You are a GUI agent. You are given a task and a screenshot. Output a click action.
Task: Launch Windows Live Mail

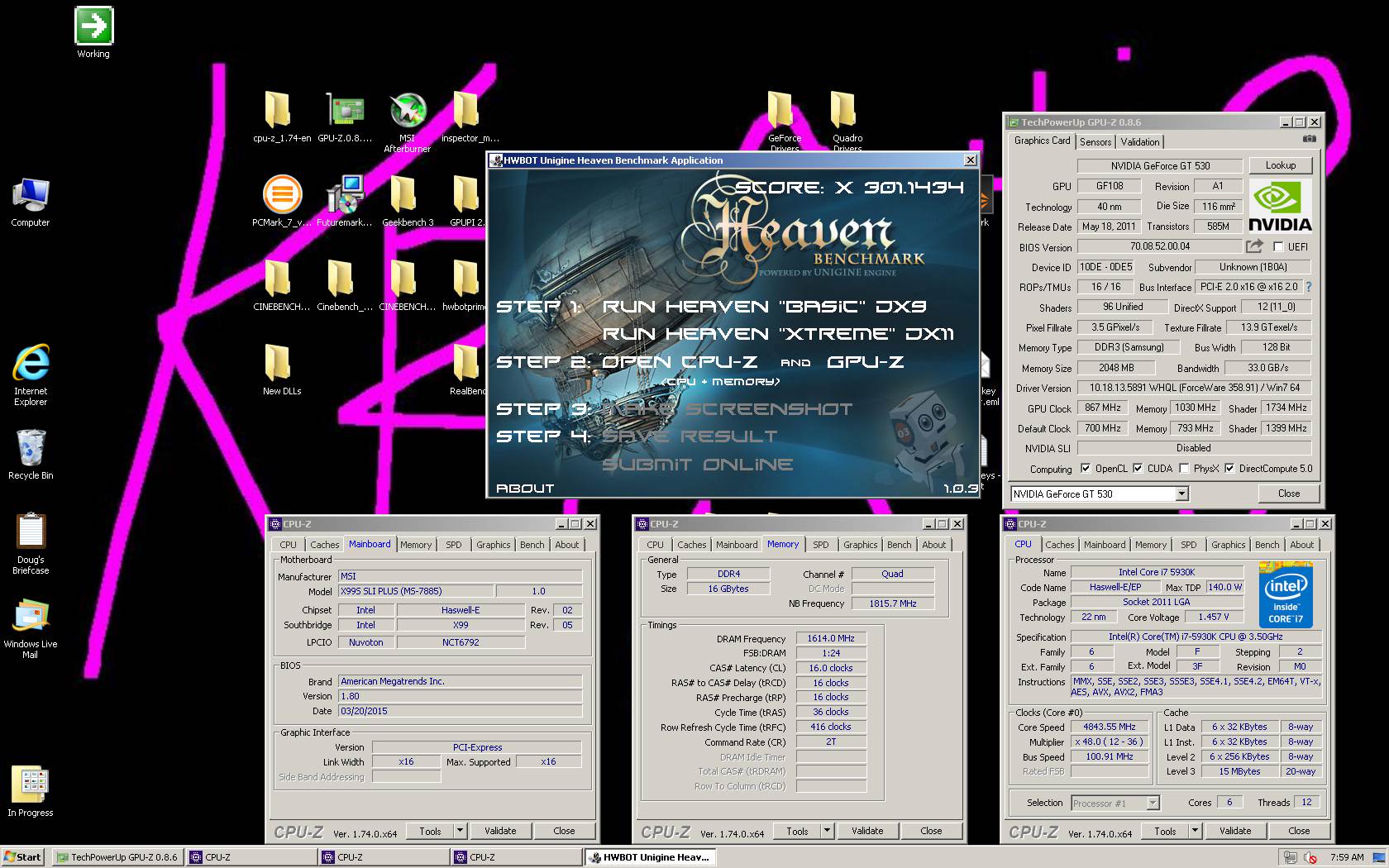31,617
